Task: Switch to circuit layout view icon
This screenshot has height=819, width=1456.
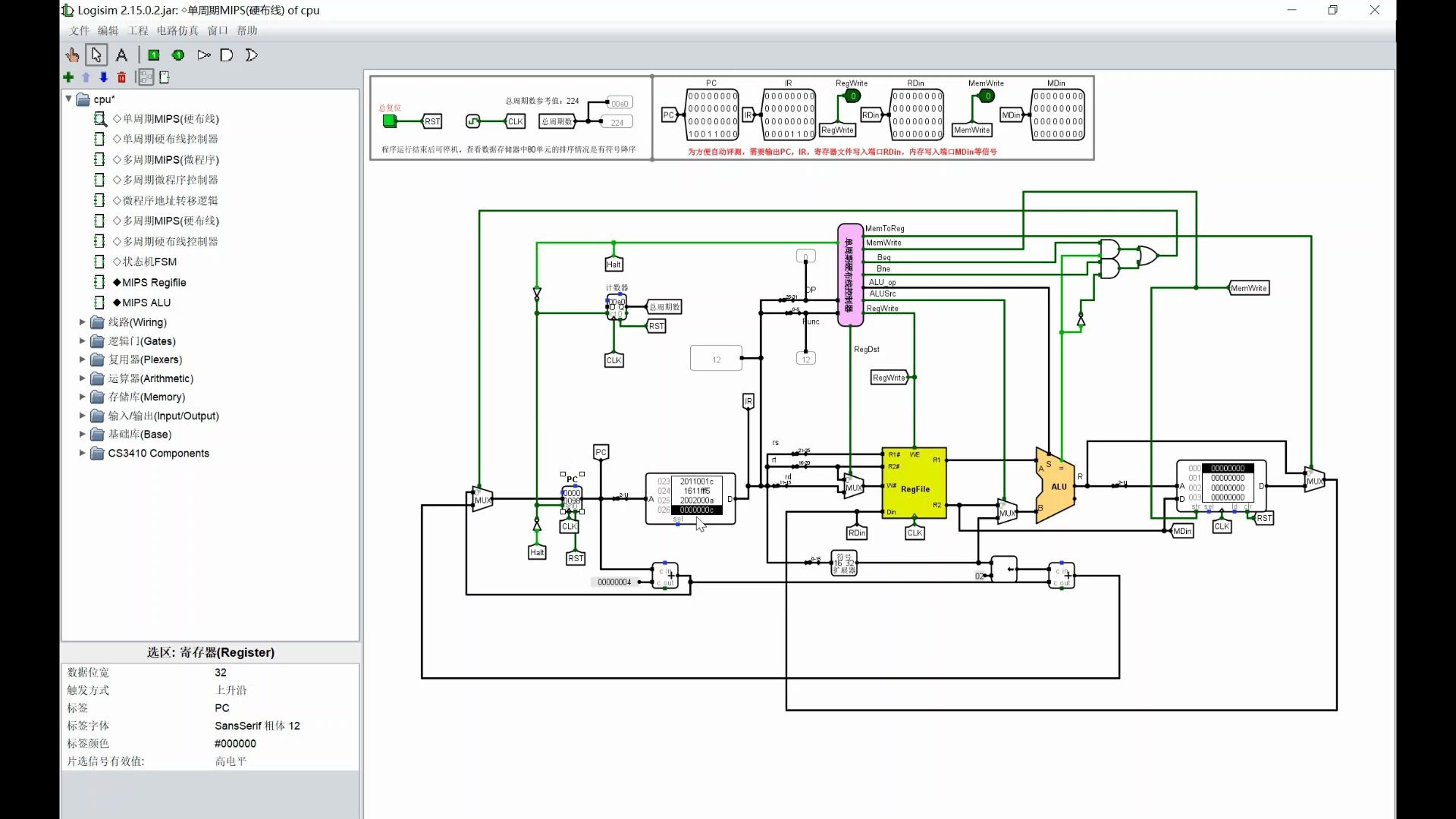Action: [x=146, y=77]
